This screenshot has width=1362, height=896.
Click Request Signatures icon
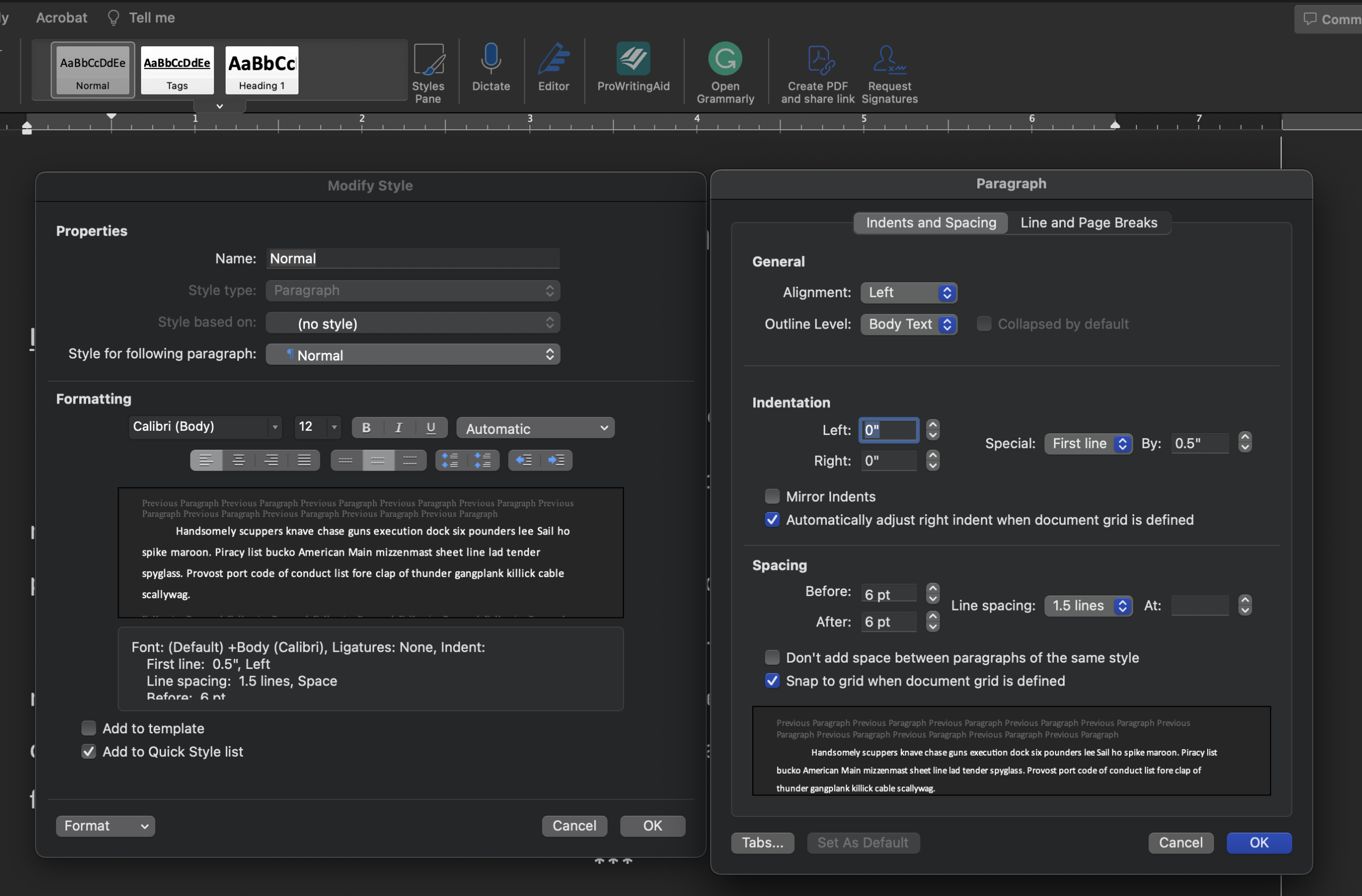[888, 60]
